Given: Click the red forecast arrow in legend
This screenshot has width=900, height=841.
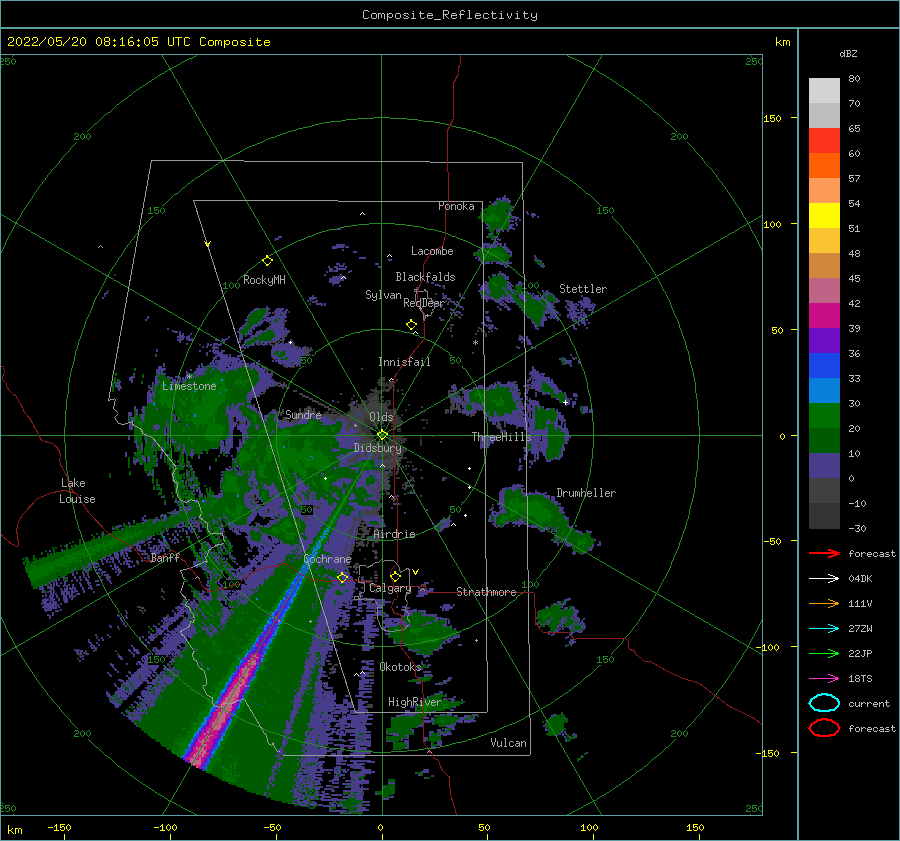Looking at the screenshot, I should 824,553.
